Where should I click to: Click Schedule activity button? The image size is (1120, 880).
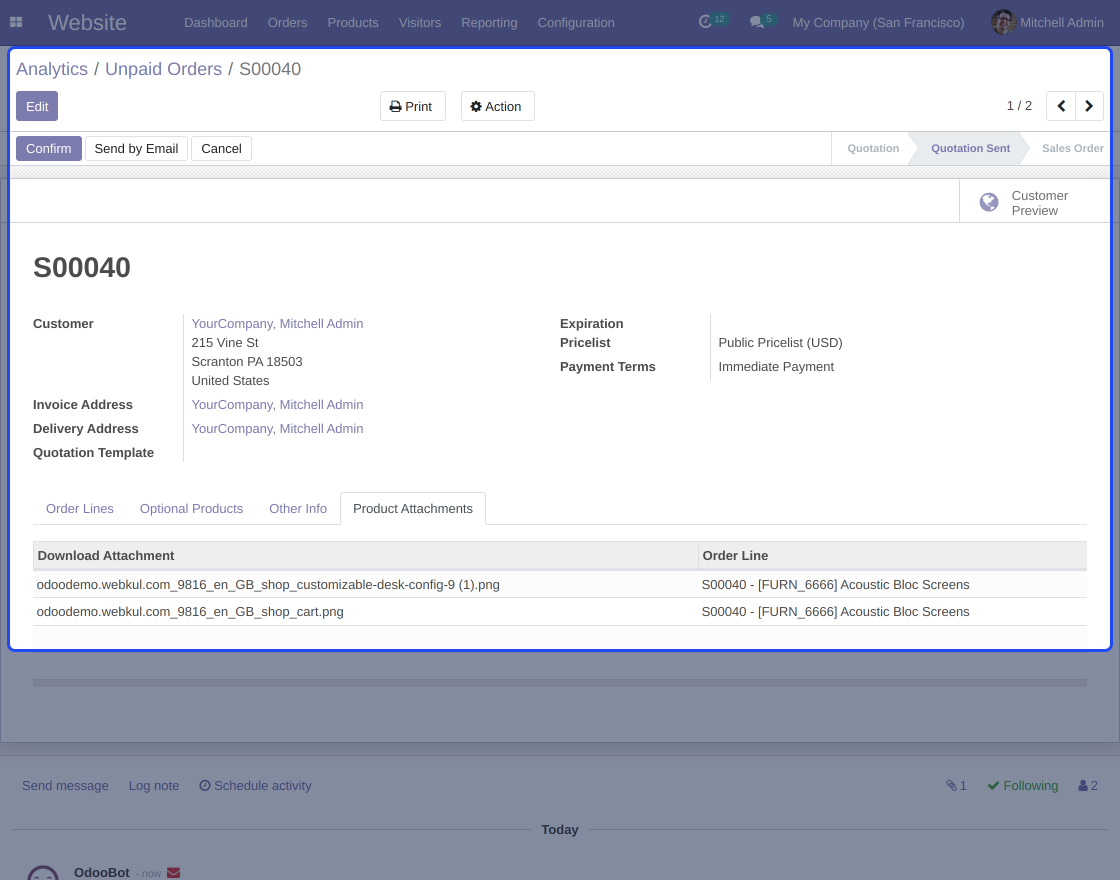(255, 786)
